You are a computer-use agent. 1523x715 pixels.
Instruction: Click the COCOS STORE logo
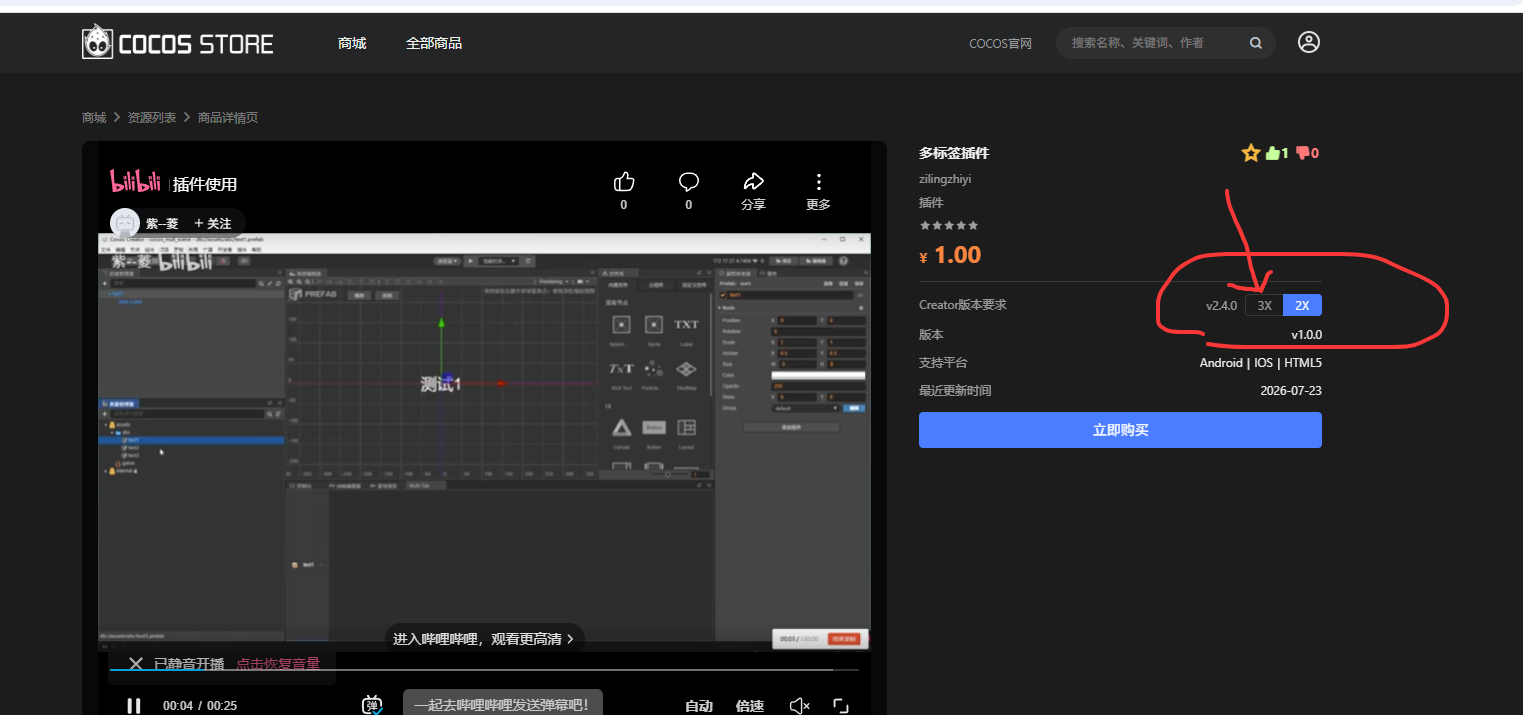pos(177,43)
